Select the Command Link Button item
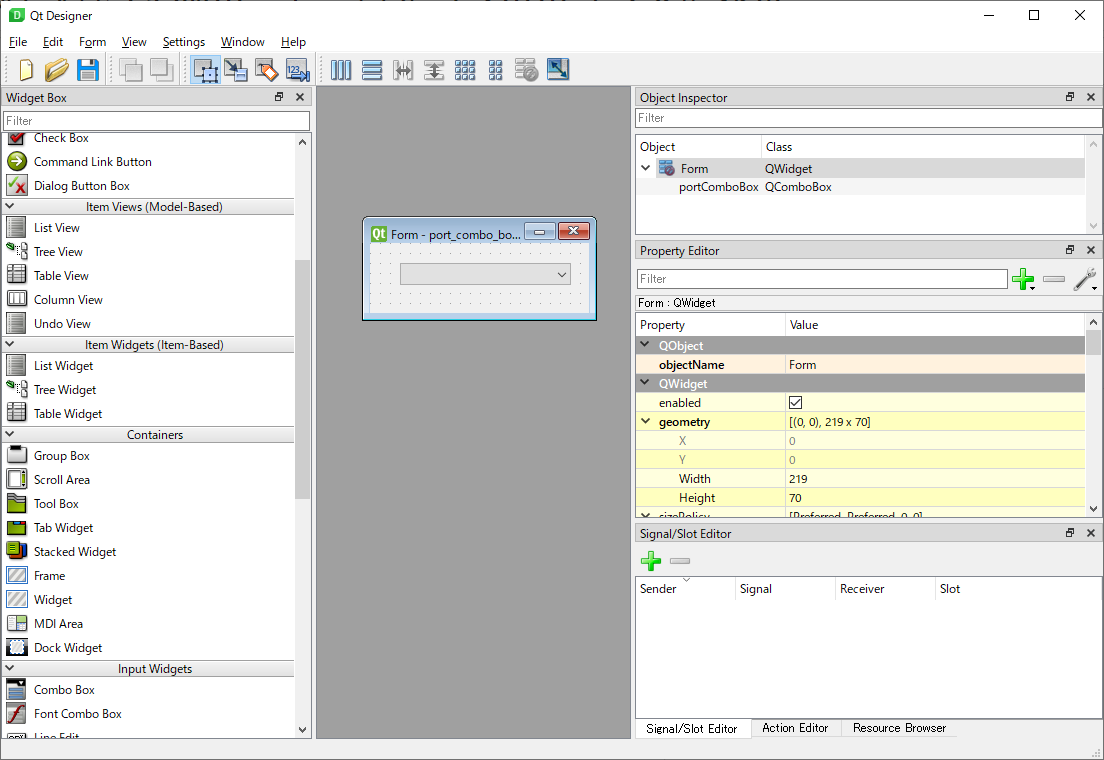This screenshot has height=760, width=1104. [x=93, y=162]
